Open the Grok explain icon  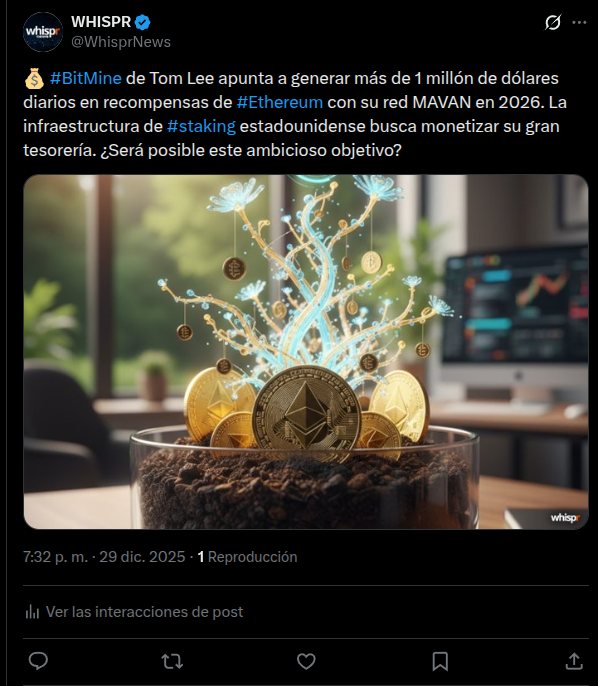(553, 22)
